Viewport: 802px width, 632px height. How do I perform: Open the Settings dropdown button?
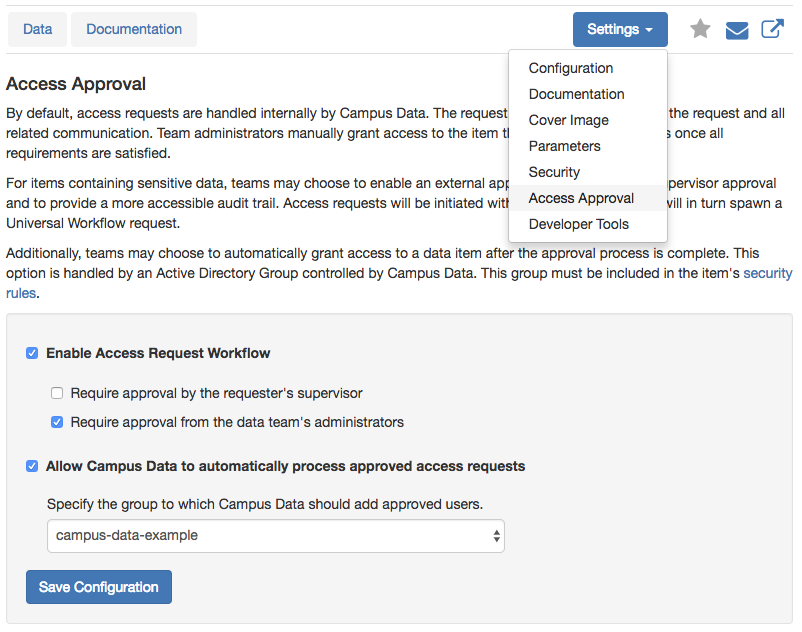click(620, 30)
